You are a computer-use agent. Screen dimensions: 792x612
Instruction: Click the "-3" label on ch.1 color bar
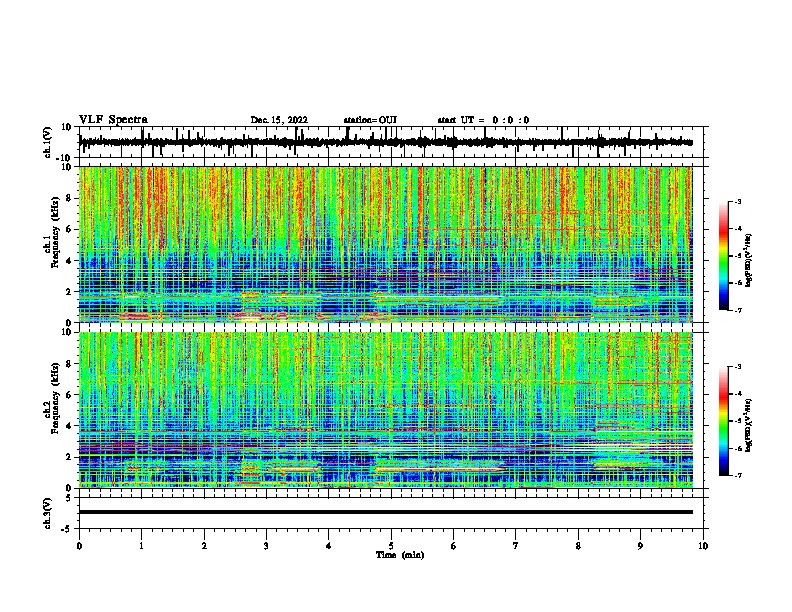[738, 201]
